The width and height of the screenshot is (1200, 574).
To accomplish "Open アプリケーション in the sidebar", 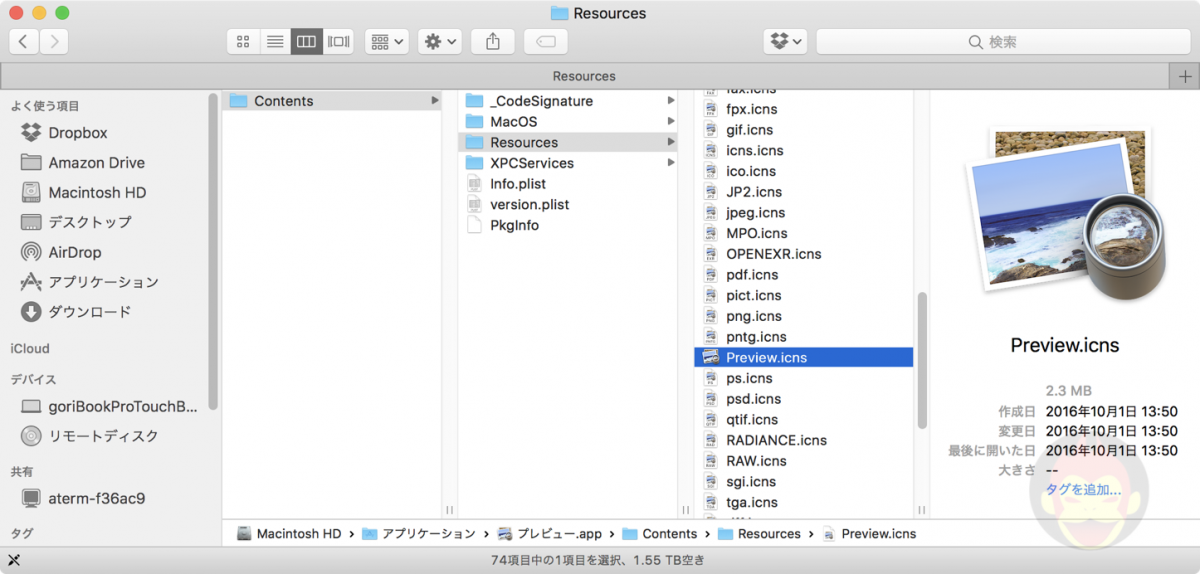I will tap(103, 282).
